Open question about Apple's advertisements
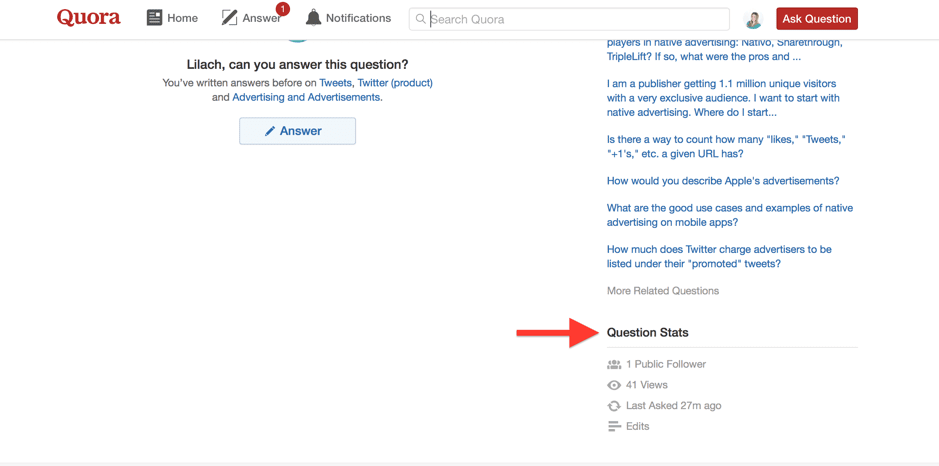 point(722,181)
